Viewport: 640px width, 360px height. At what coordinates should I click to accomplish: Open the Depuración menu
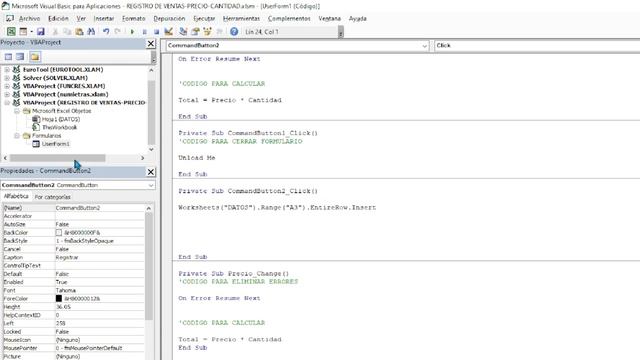[x=169, y=18]
